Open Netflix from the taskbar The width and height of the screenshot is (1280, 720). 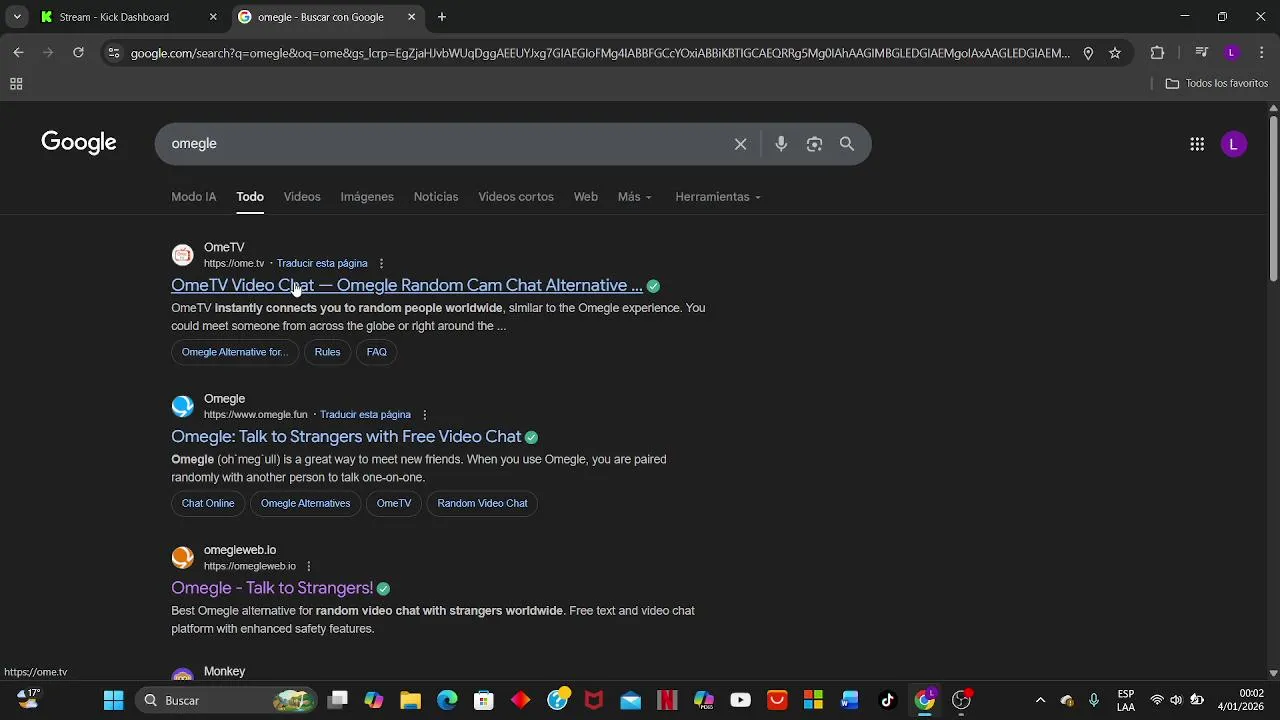[x=667, y=700]
